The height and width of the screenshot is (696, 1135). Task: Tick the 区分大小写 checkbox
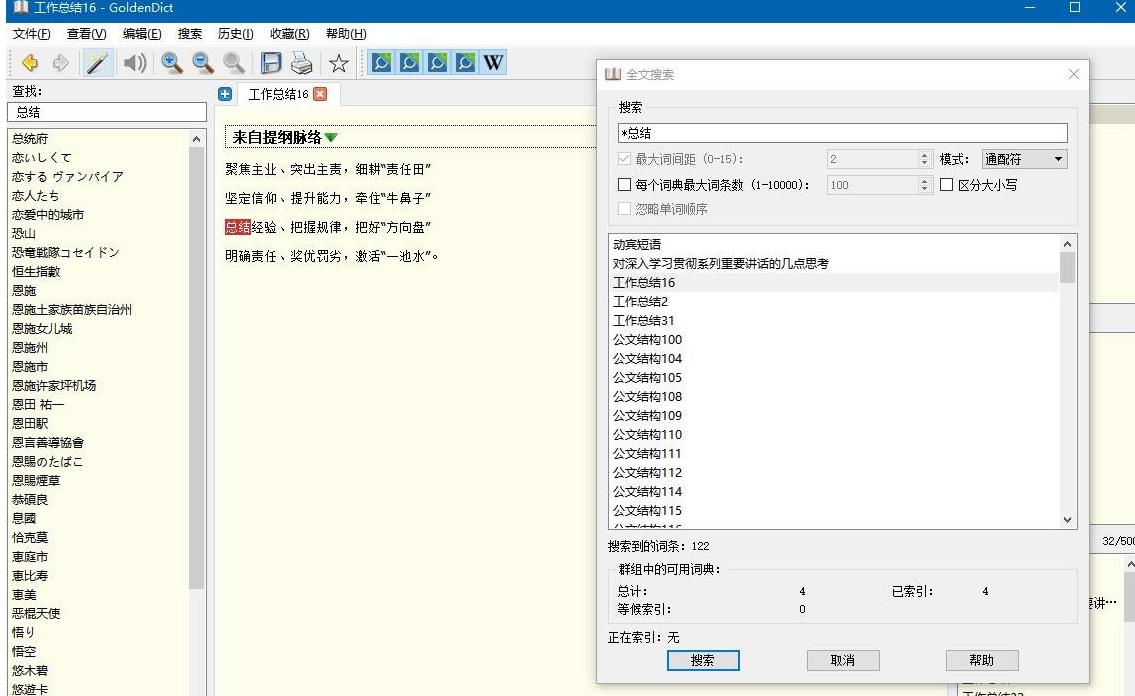(946, 184)
